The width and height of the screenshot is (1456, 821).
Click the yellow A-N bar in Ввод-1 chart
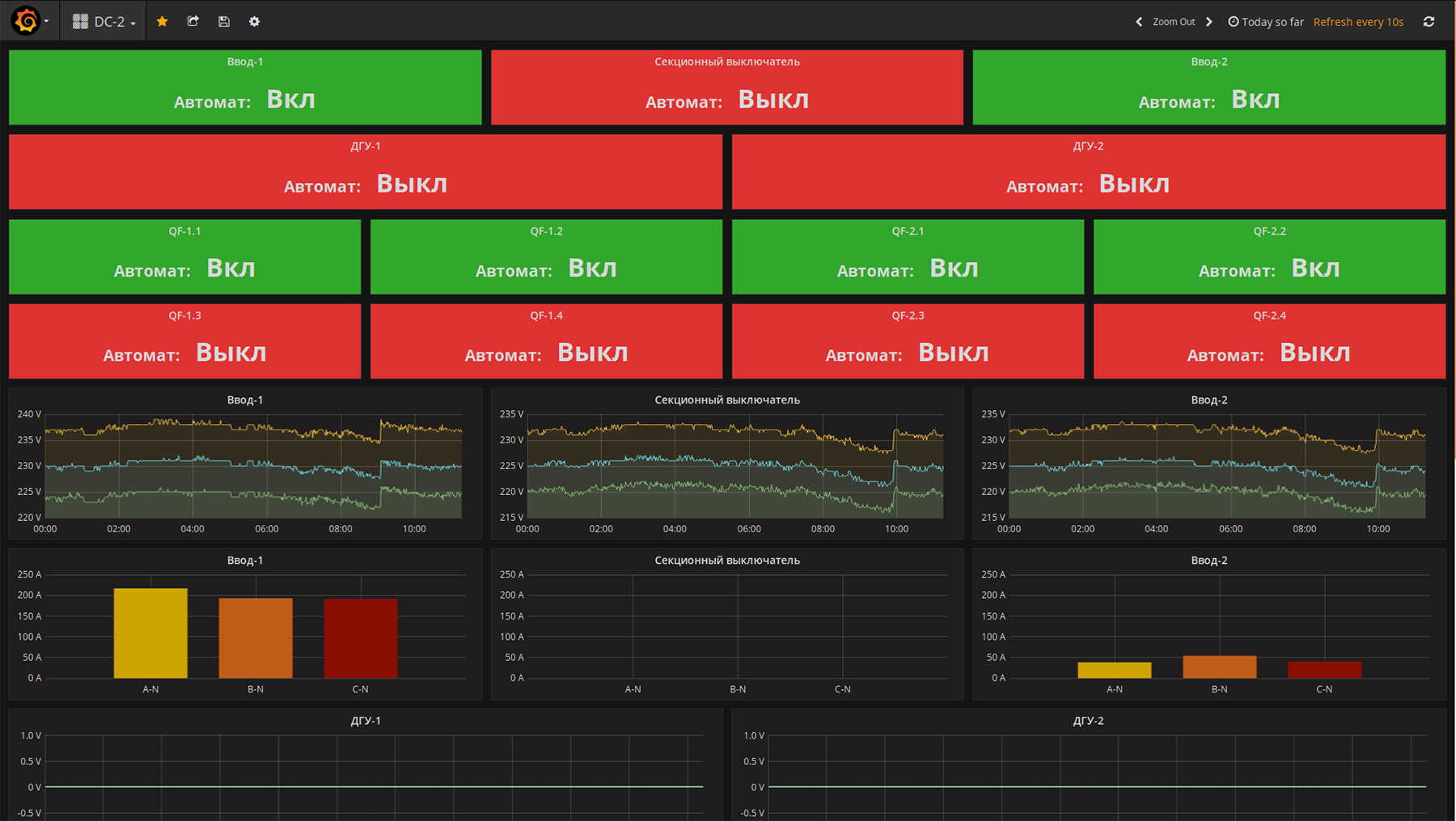(150, 633)
